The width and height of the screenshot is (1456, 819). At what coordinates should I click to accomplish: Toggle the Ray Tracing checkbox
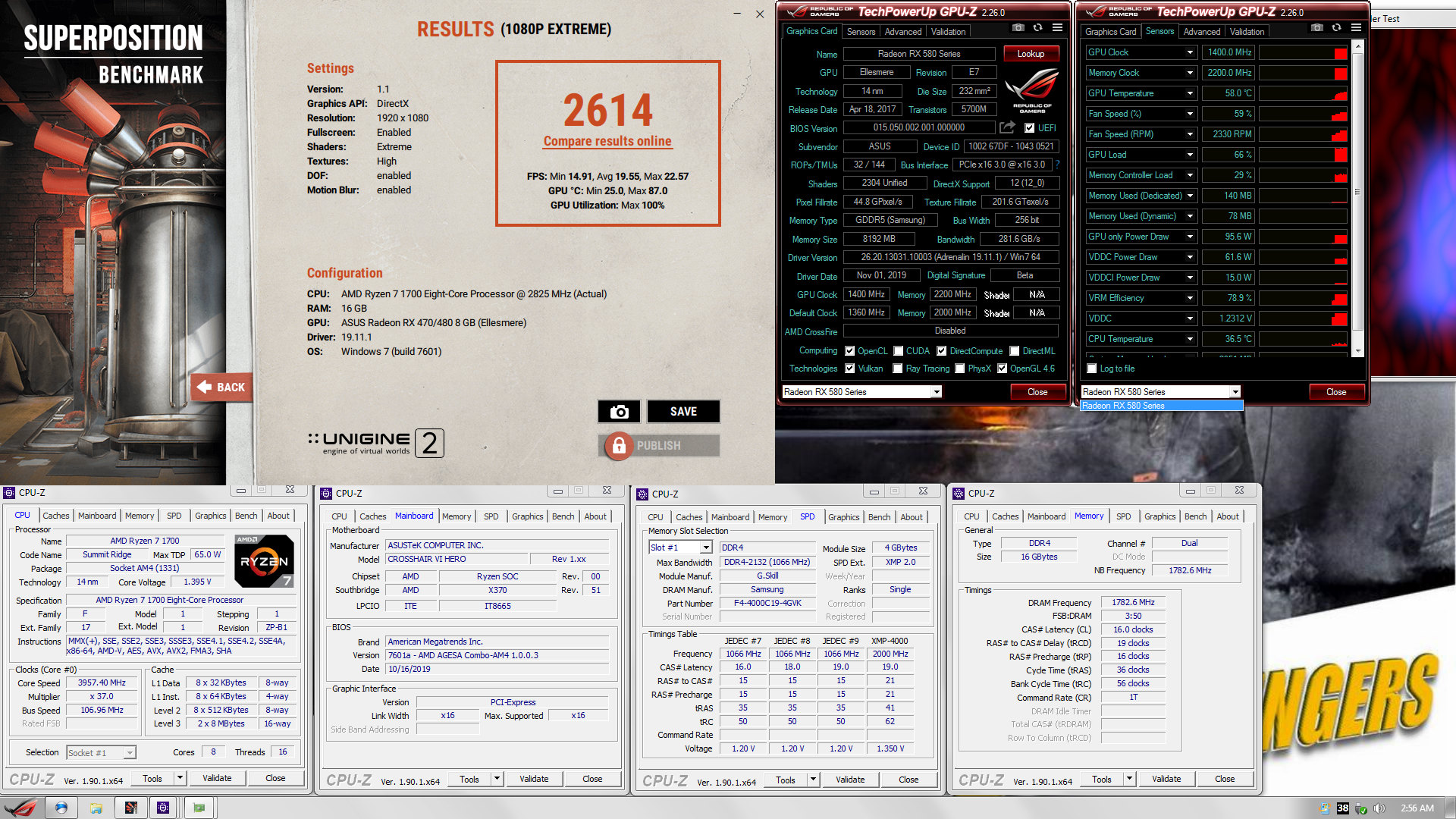[898, 369]
